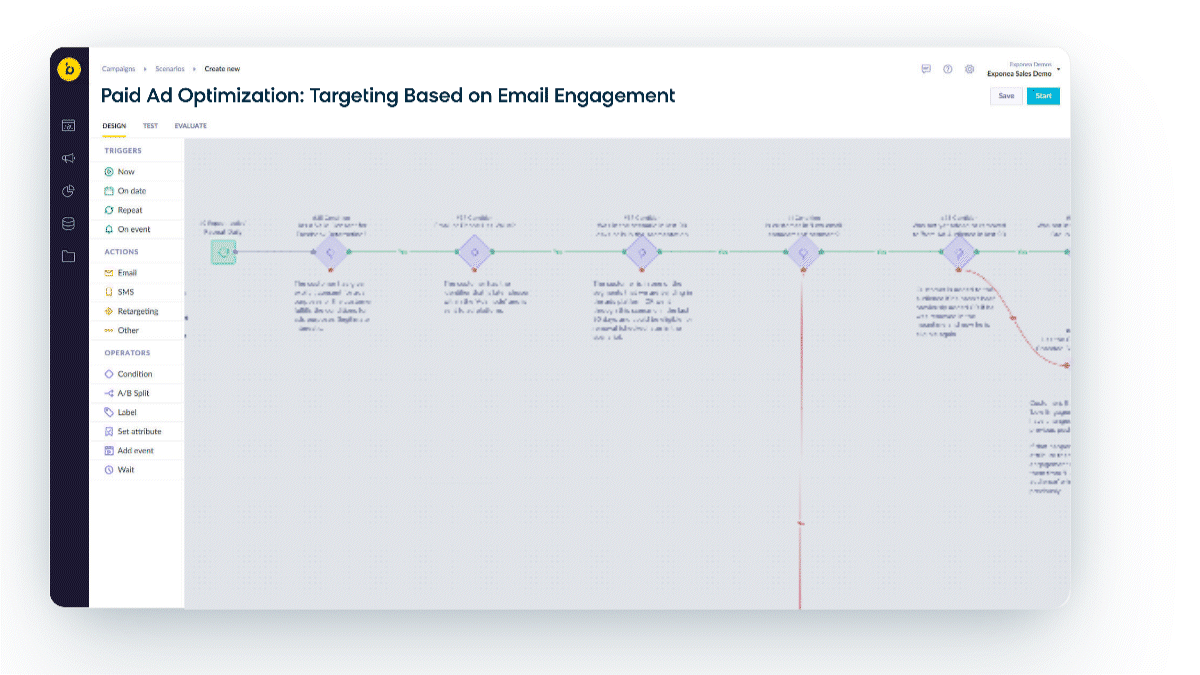Select the Add event operator
This screenshot has width=1200, height=675.
tap(136, 451)
